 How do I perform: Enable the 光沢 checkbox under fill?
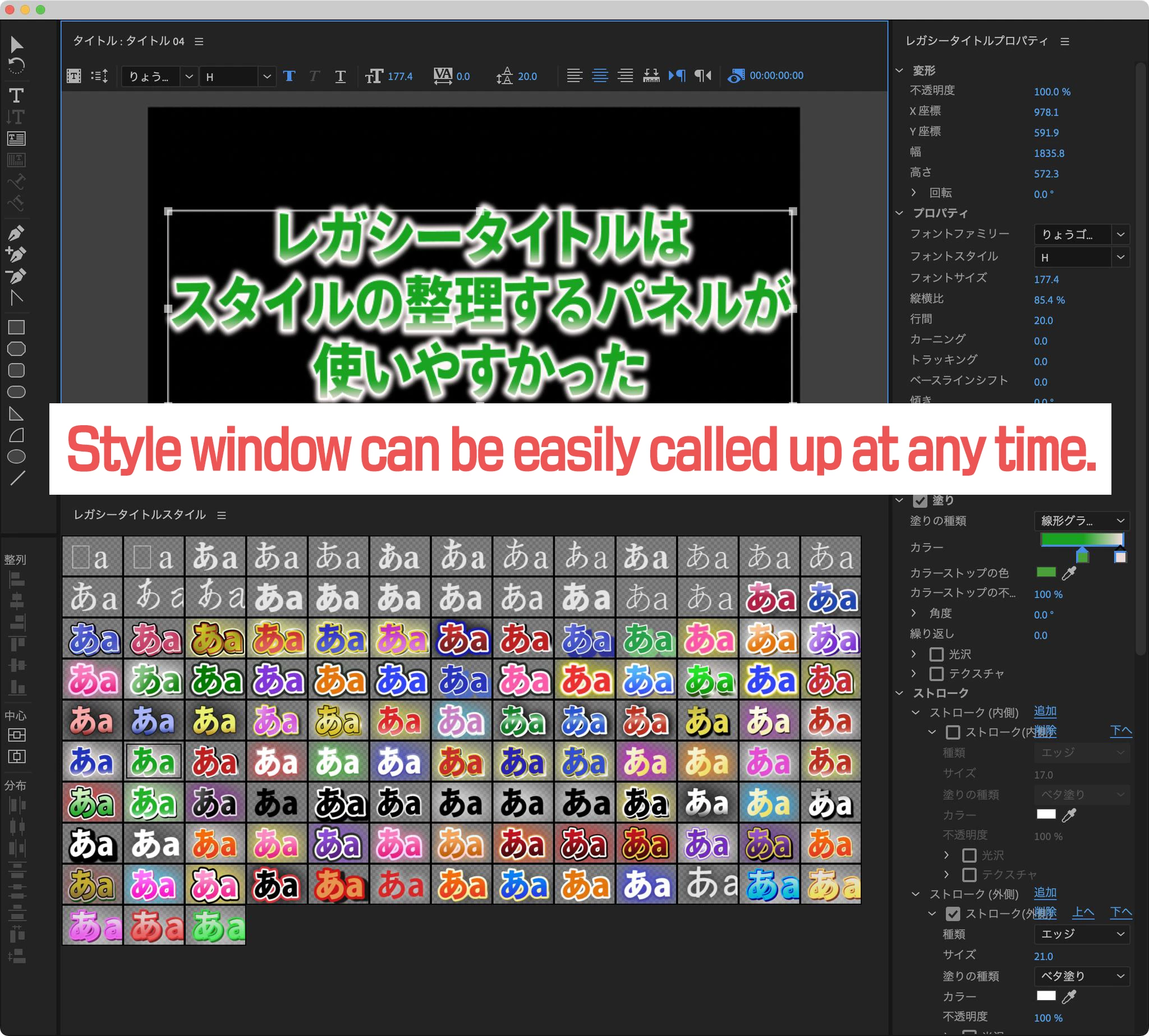936,655
